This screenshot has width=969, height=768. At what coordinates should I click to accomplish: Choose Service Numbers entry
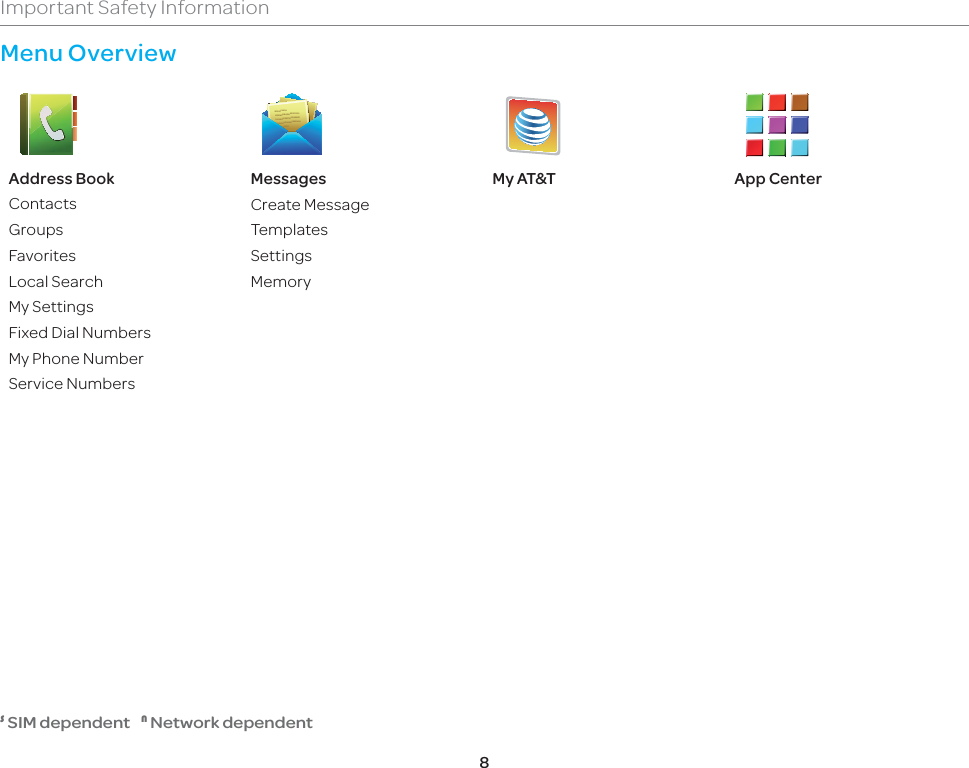click(x=72, y=384)
